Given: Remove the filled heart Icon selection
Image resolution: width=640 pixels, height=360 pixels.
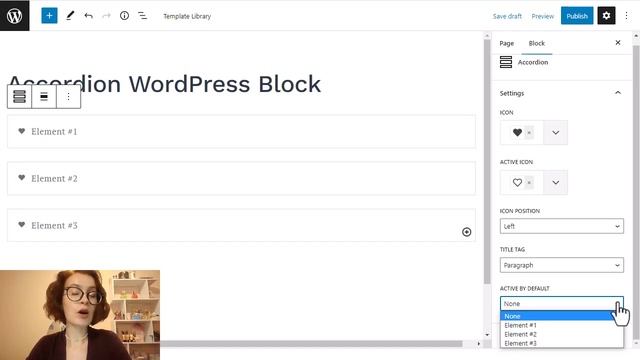Looking at the screenshot, I should point(529,133).
